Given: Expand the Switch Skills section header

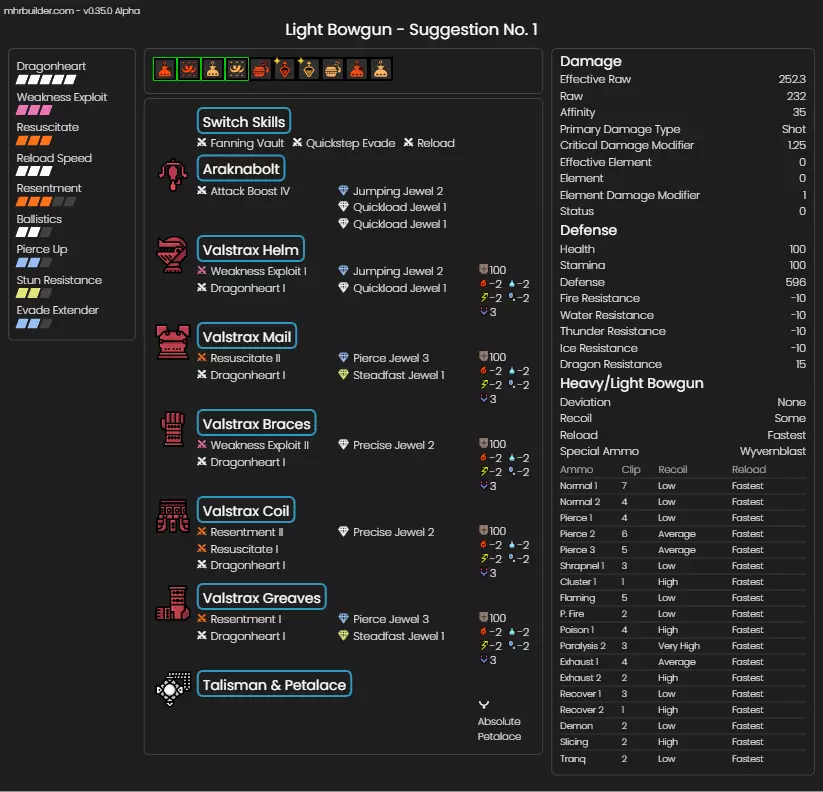Looking at the screenshot, I should 244,121.
